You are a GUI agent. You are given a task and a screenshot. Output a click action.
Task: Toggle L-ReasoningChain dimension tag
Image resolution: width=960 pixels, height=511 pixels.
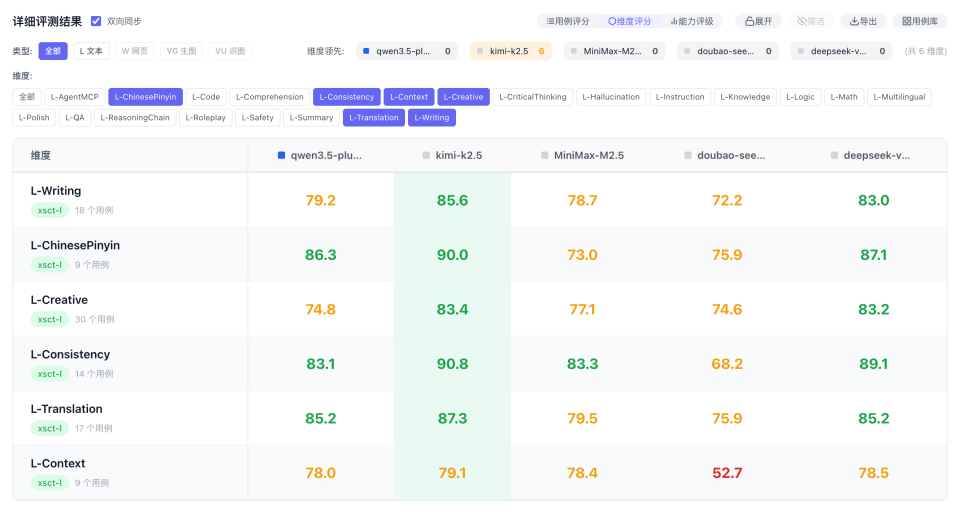pyautogui.click(x=135, y=117)
